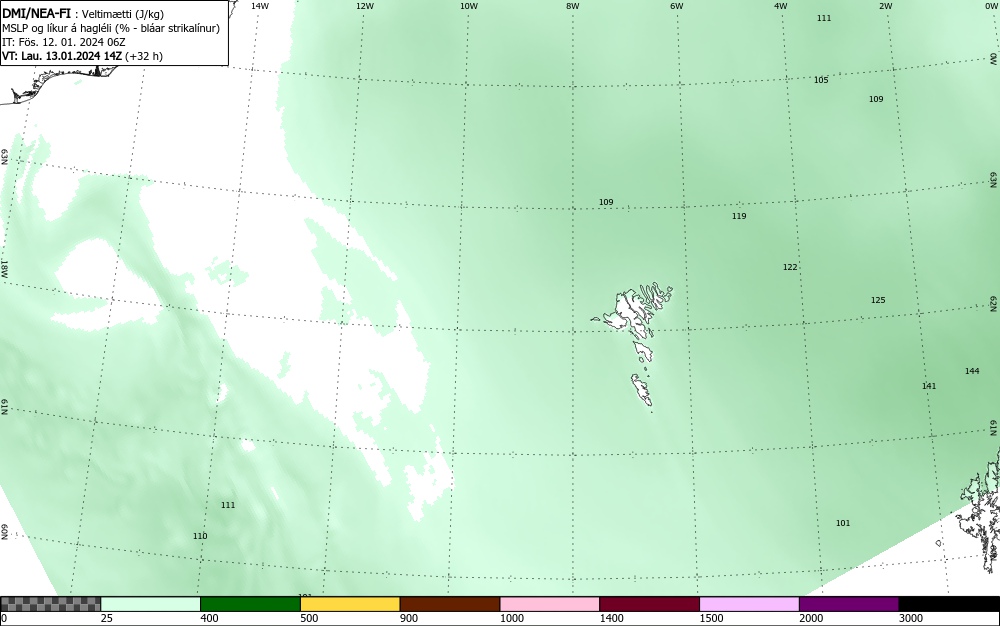1000x626 pixels.
Task: Click the 12W longitude label
Action: point(364,6)
